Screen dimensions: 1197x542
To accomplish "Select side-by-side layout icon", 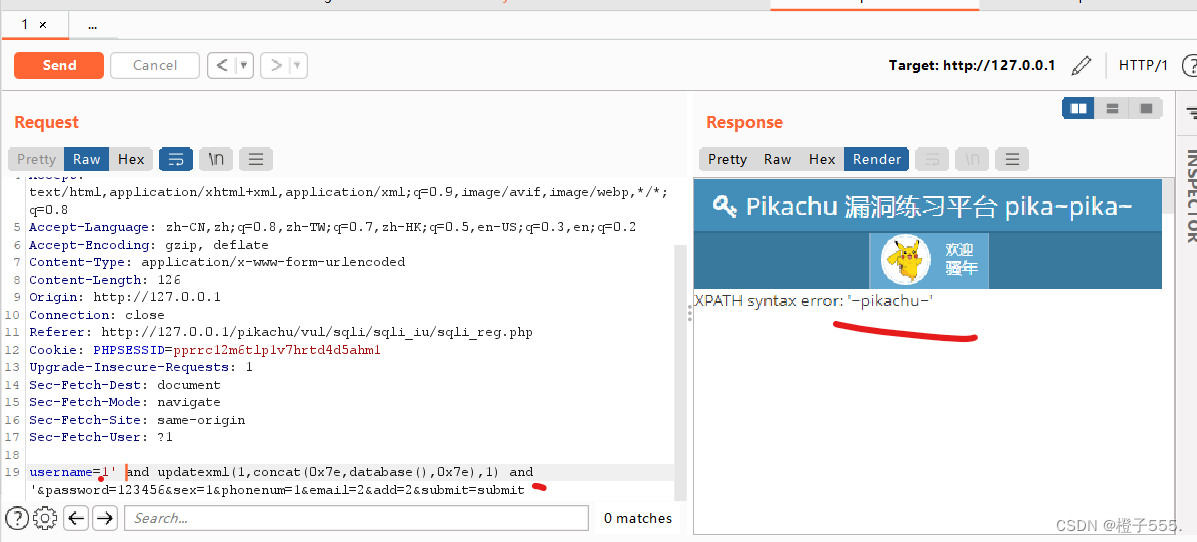I will 1078,108.
